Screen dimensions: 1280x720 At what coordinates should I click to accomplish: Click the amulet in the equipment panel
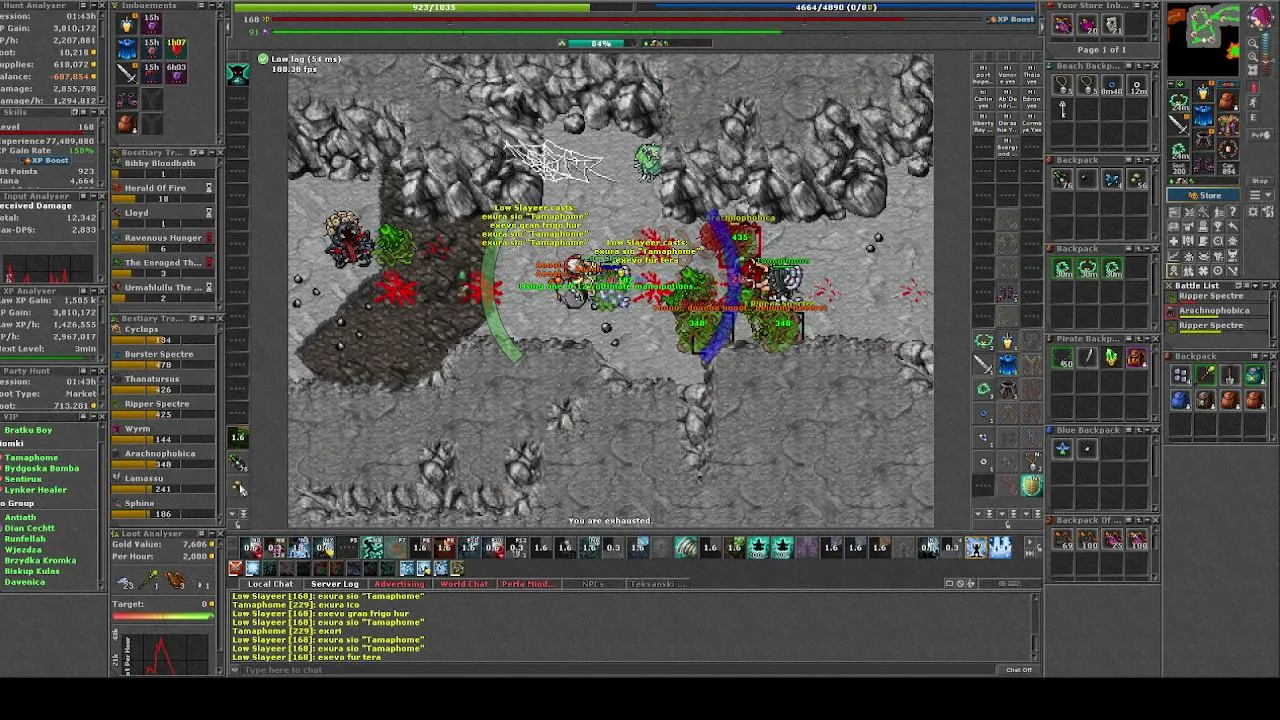click(x=1180, y=101)
